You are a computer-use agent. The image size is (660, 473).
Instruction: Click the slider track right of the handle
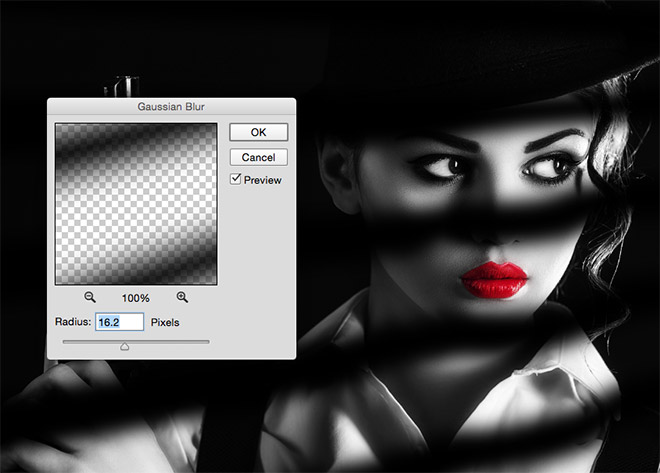coord(169,342)
